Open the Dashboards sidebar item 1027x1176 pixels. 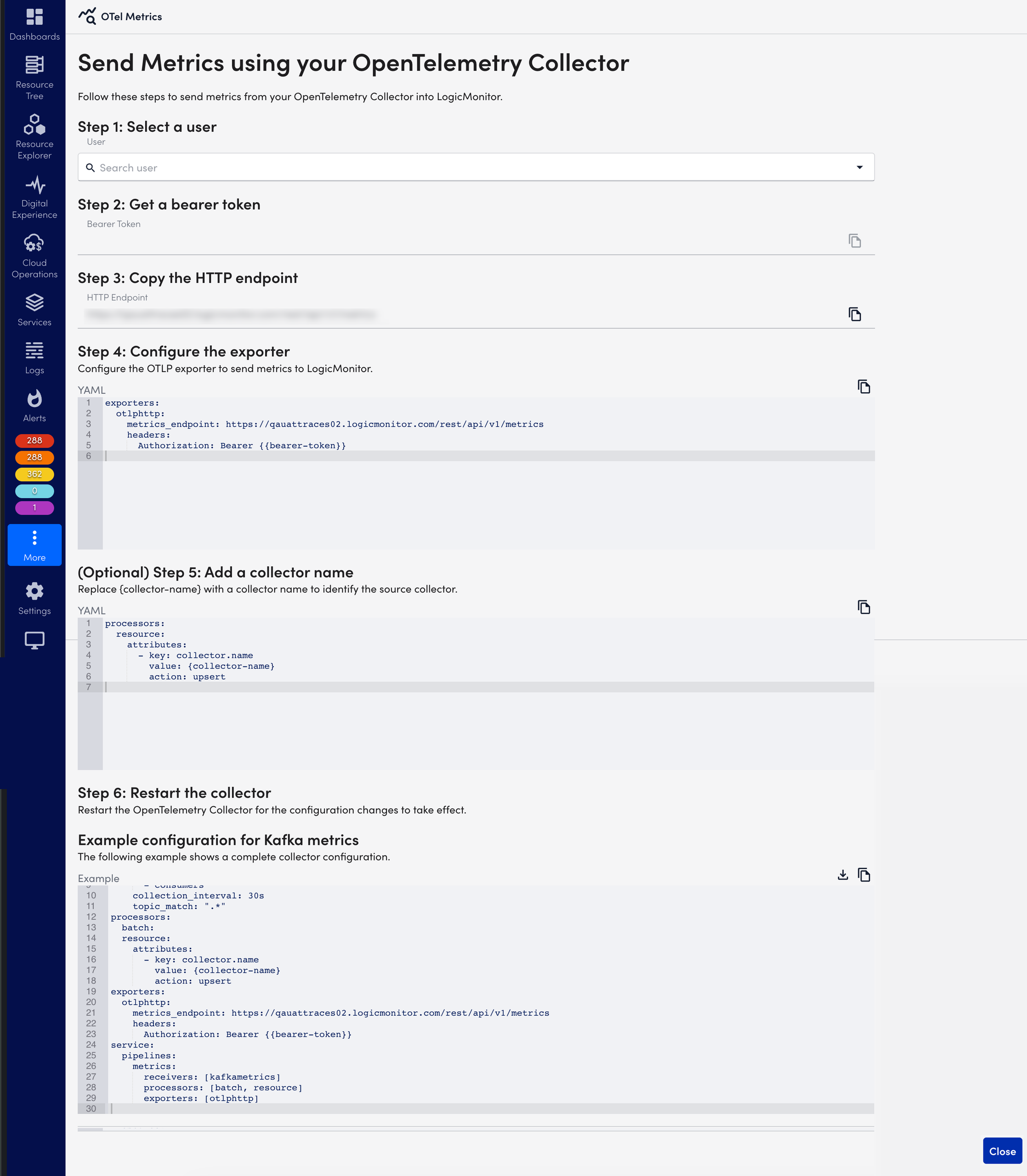click(34, 25)
